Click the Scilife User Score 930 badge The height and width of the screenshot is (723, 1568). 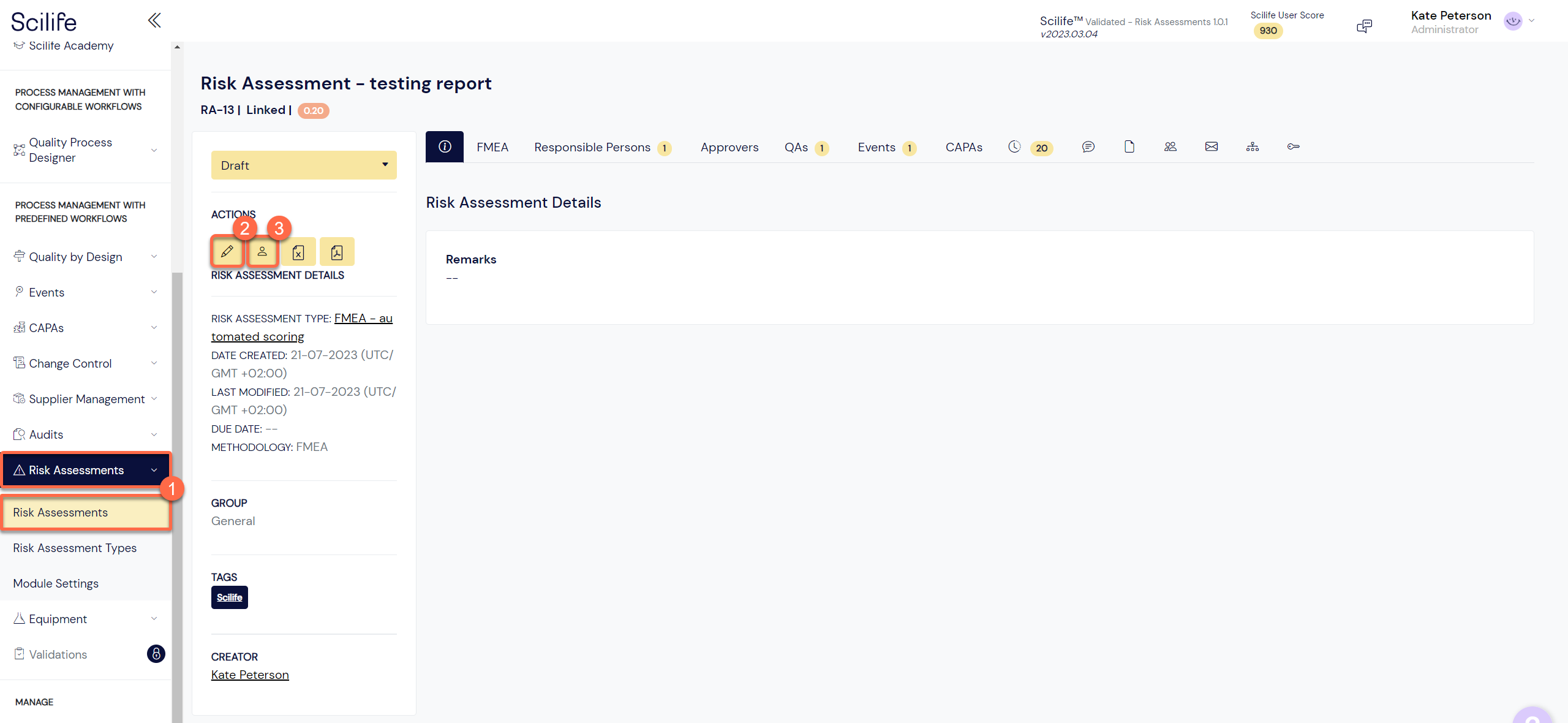tap(1268, 31)
